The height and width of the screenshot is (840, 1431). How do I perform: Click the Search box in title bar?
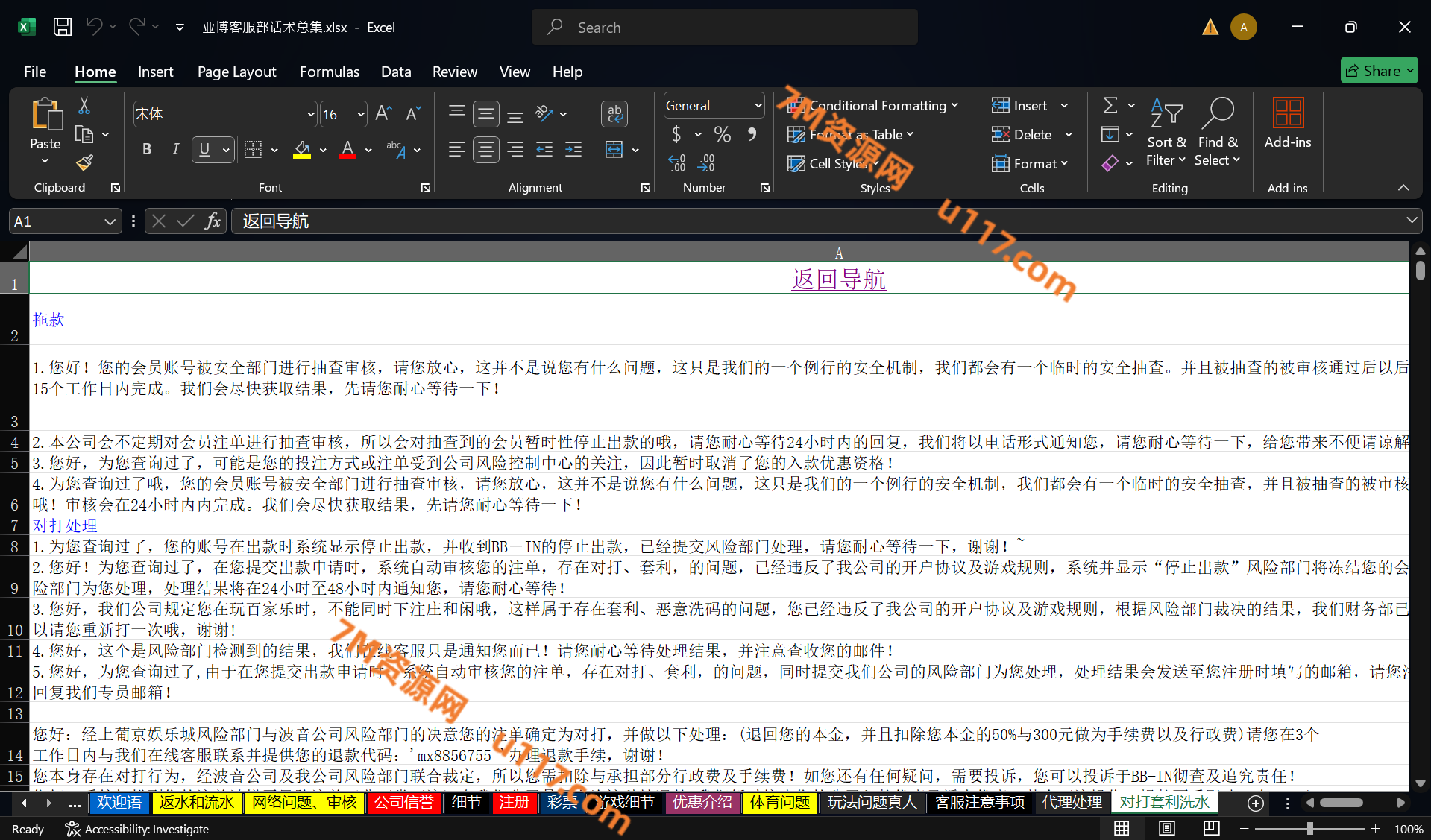[x=724, y=28]
